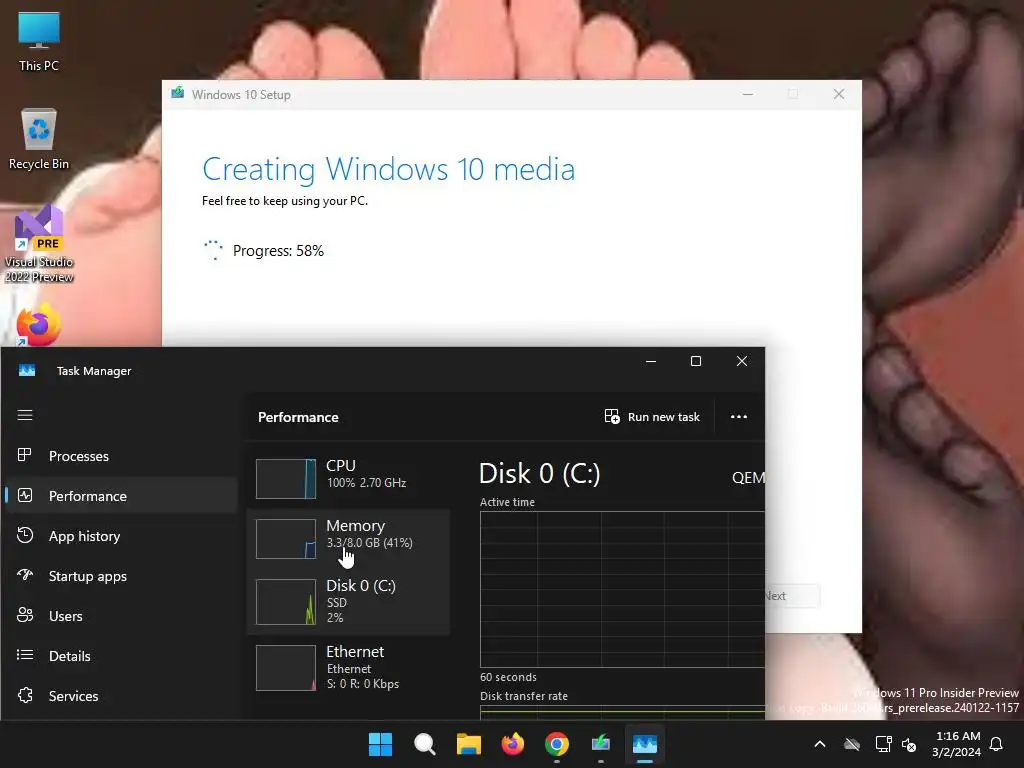Click the Details list icon
This screenshot has width=1024, height=768.
[x=25, y=655]
